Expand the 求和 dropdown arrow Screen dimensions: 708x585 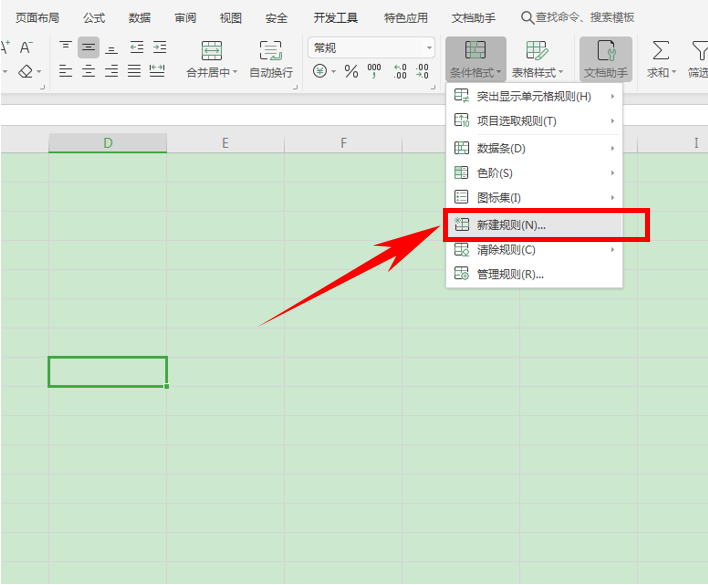[x=674, y=72]
